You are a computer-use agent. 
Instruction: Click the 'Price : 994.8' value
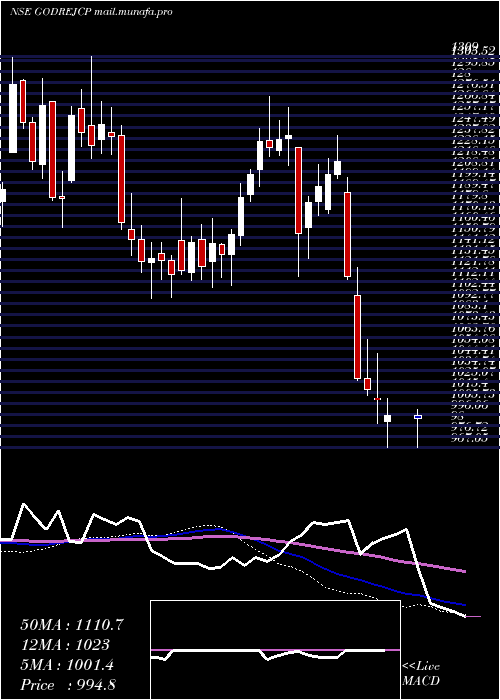[68, 685]
